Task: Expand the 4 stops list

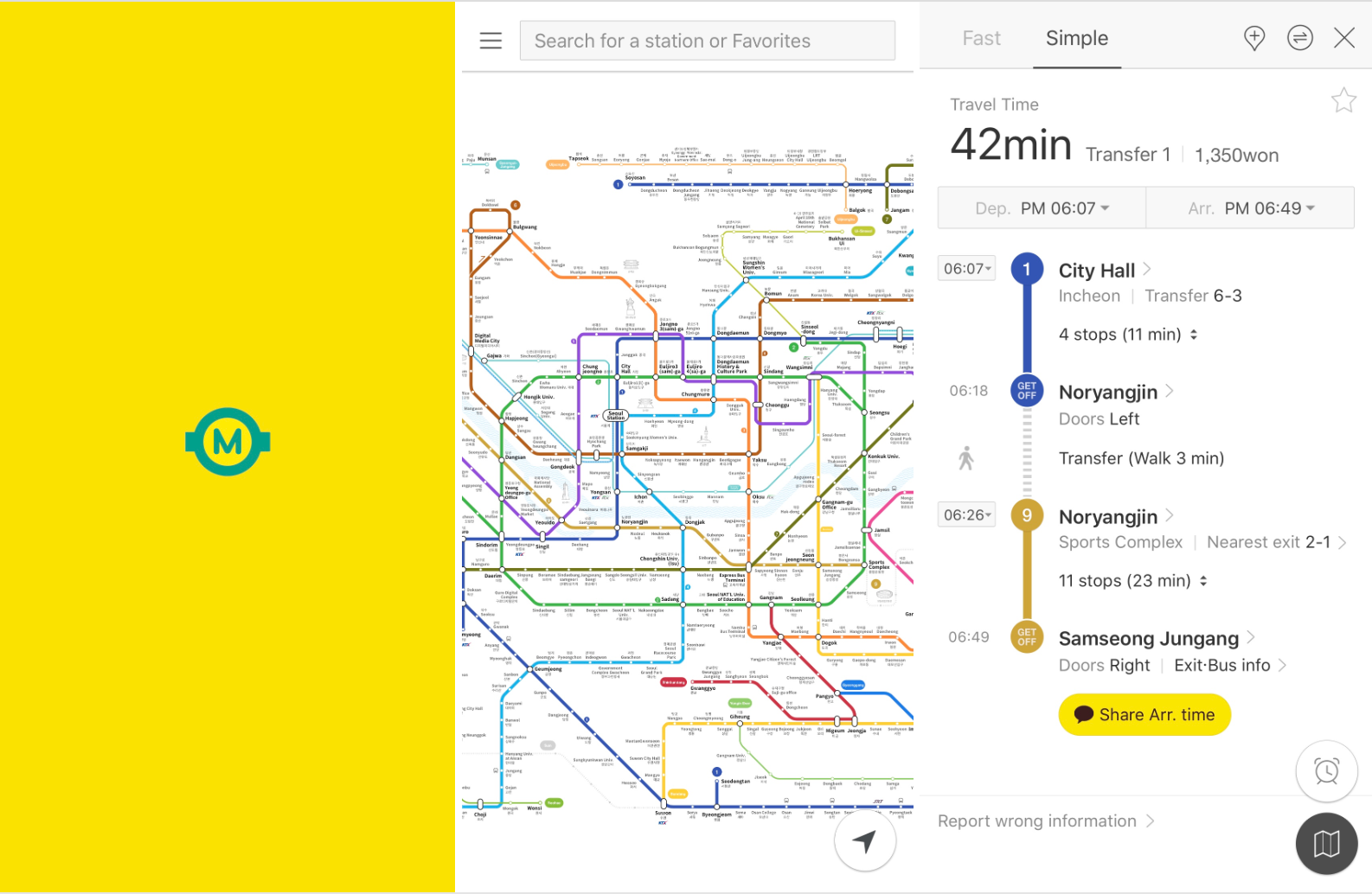Action: tap(1128, 335)
